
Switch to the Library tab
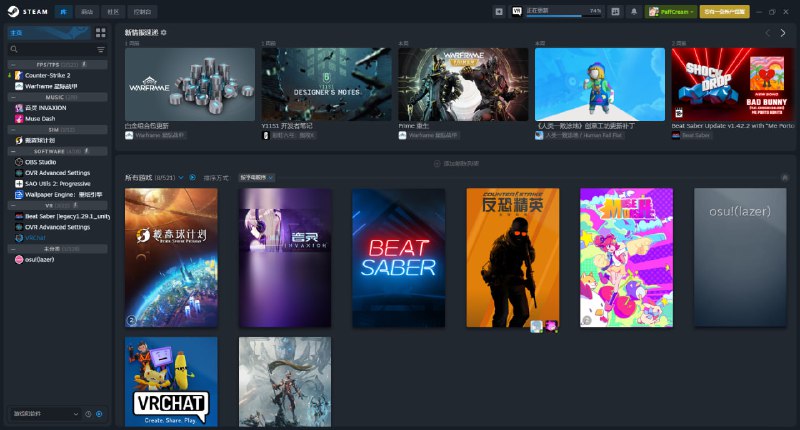[64, 11]
